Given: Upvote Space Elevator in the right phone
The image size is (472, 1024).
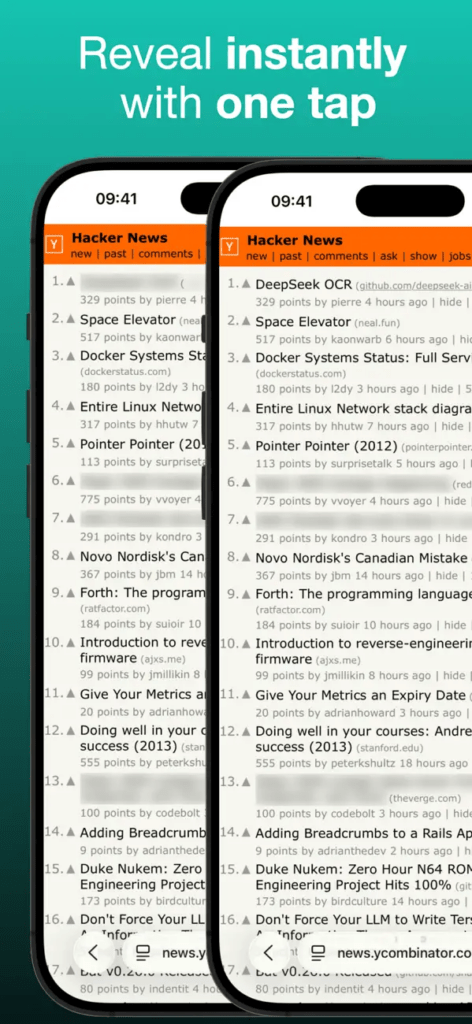Looking at the screenshot, I should [x=246, y=321].
